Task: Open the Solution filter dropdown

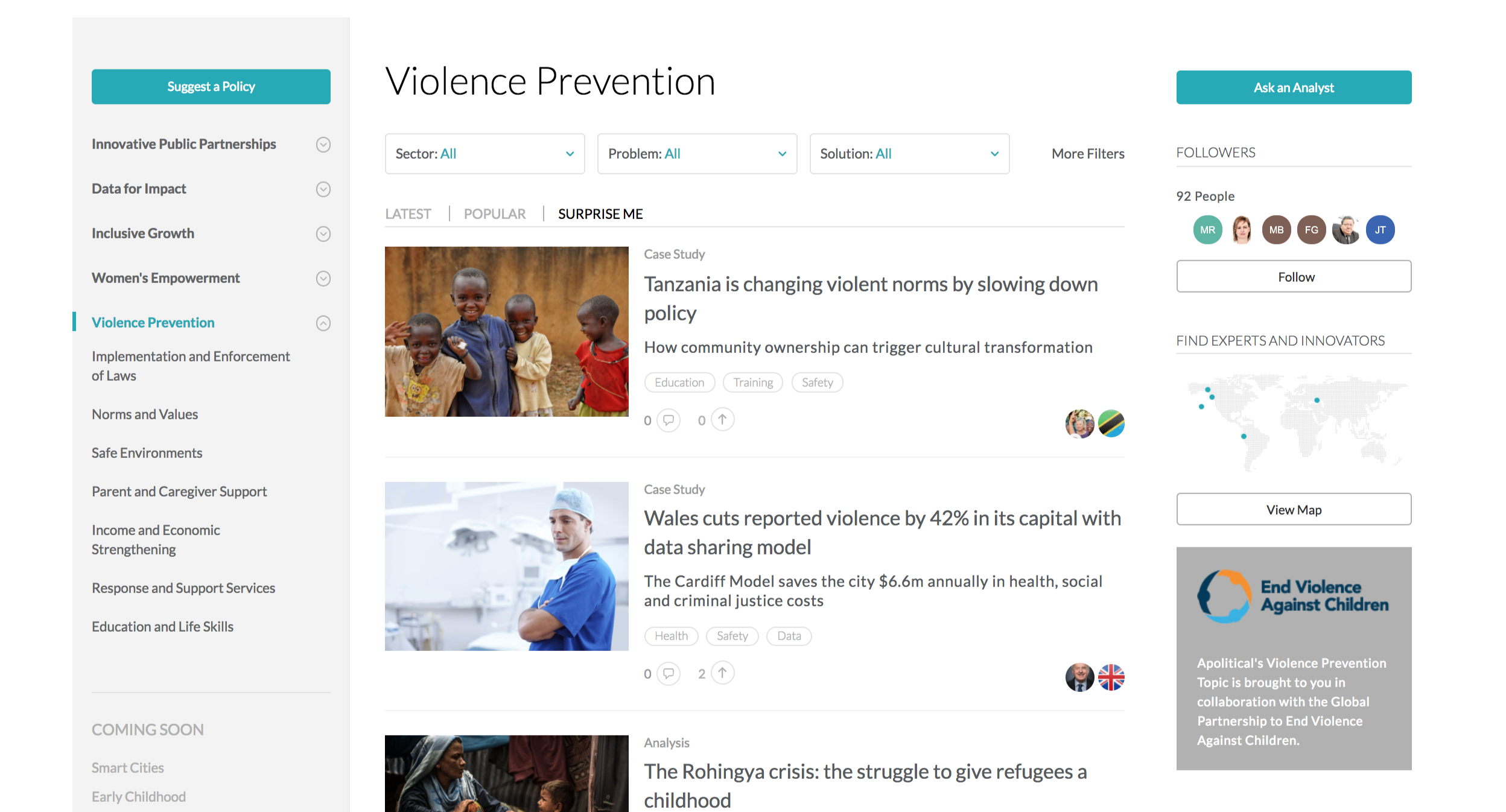Action: coord(909,154)
